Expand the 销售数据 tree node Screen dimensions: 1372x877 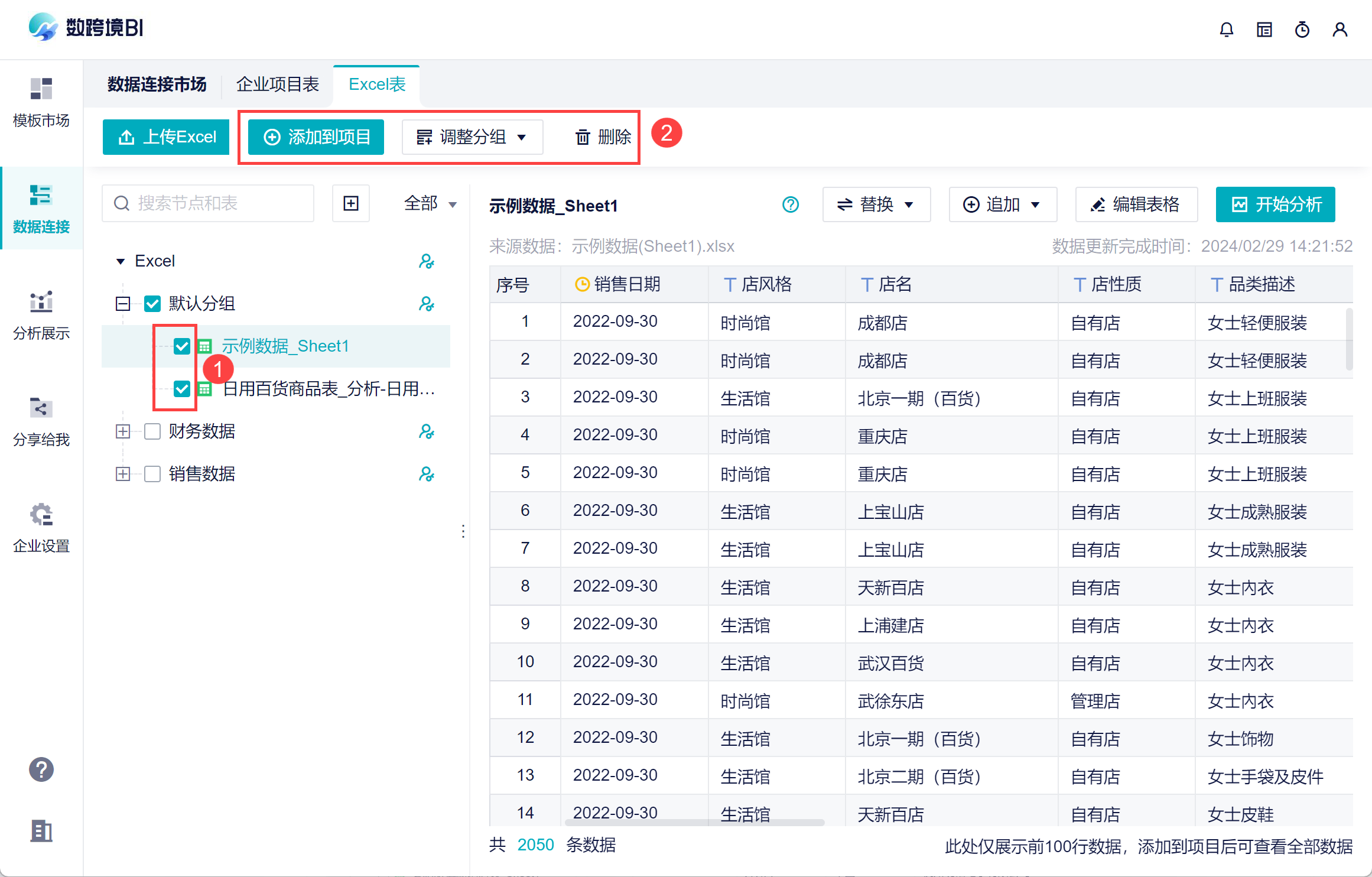pos(123,474)
